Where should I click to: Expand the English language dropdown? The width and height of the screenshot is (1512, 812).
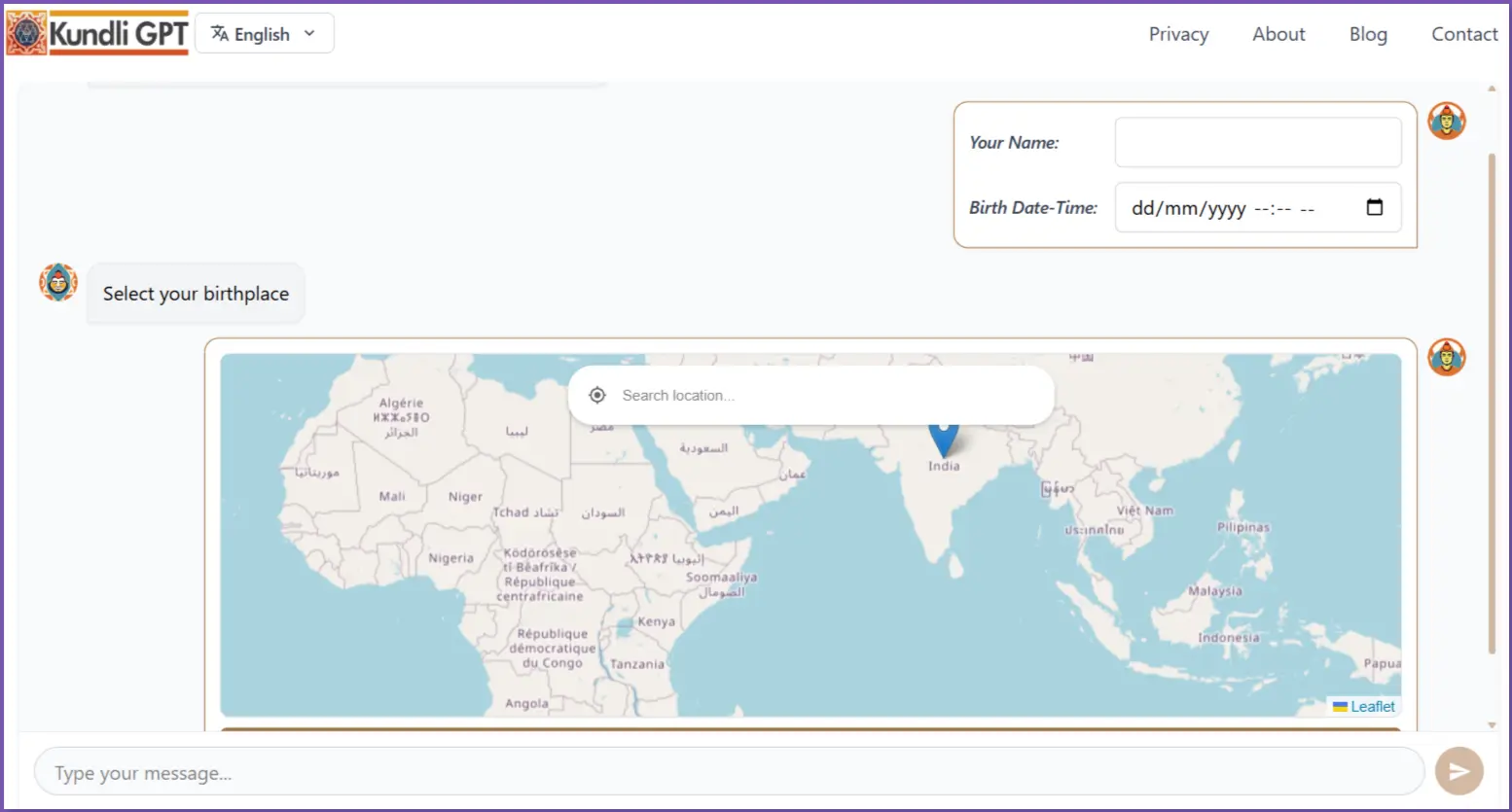pyautogui.click(x=264, y=34)
